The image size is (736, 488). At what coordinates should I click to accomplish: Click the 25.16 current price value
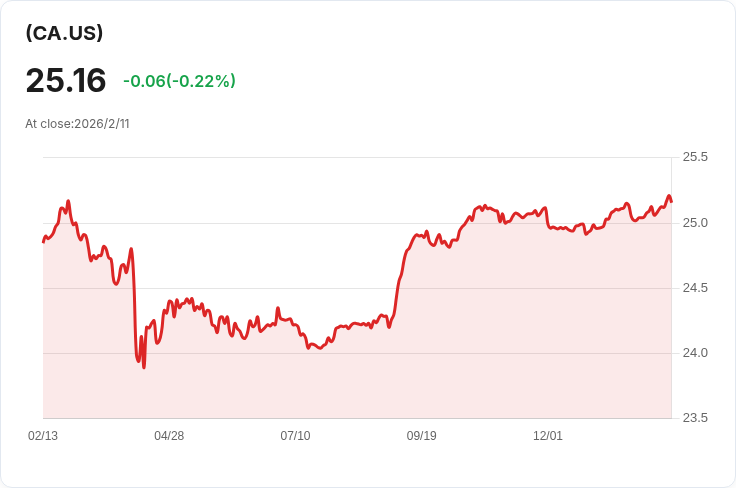tap(66, 80)
